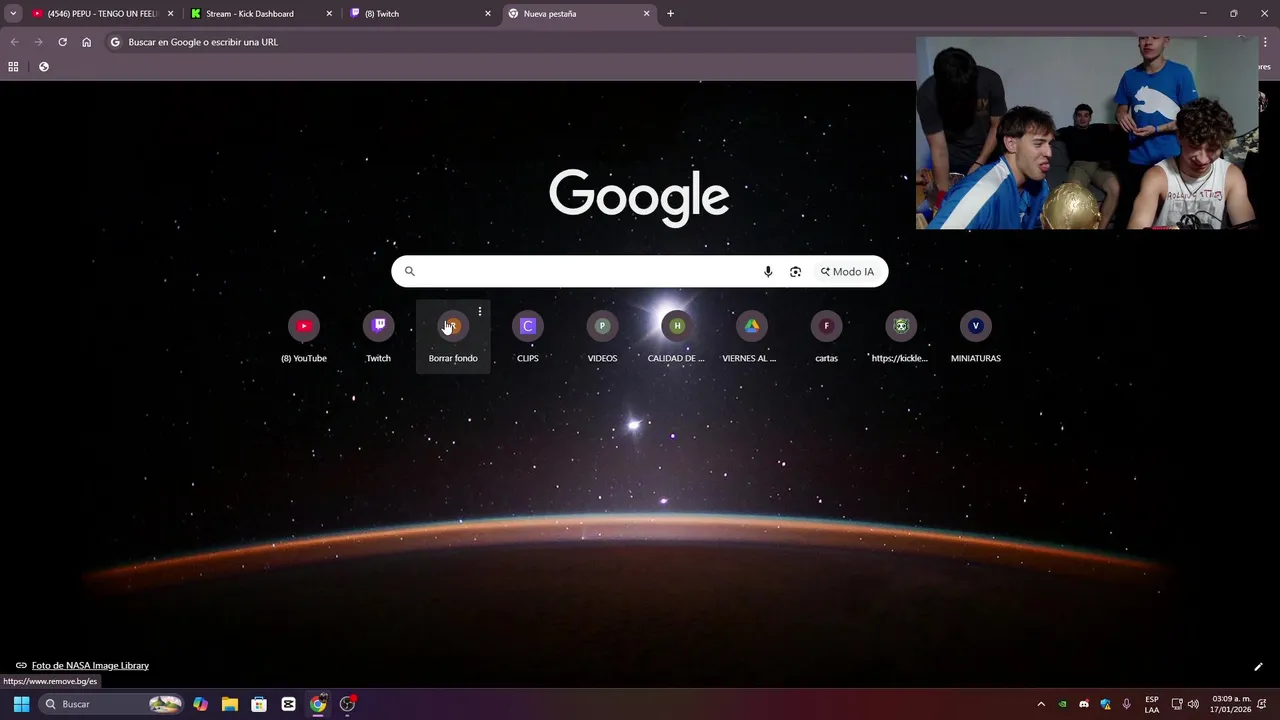Screen dimensions: 1280x720
Task: Click the magnifier icon in the Google search box
Action: [409, 271]
